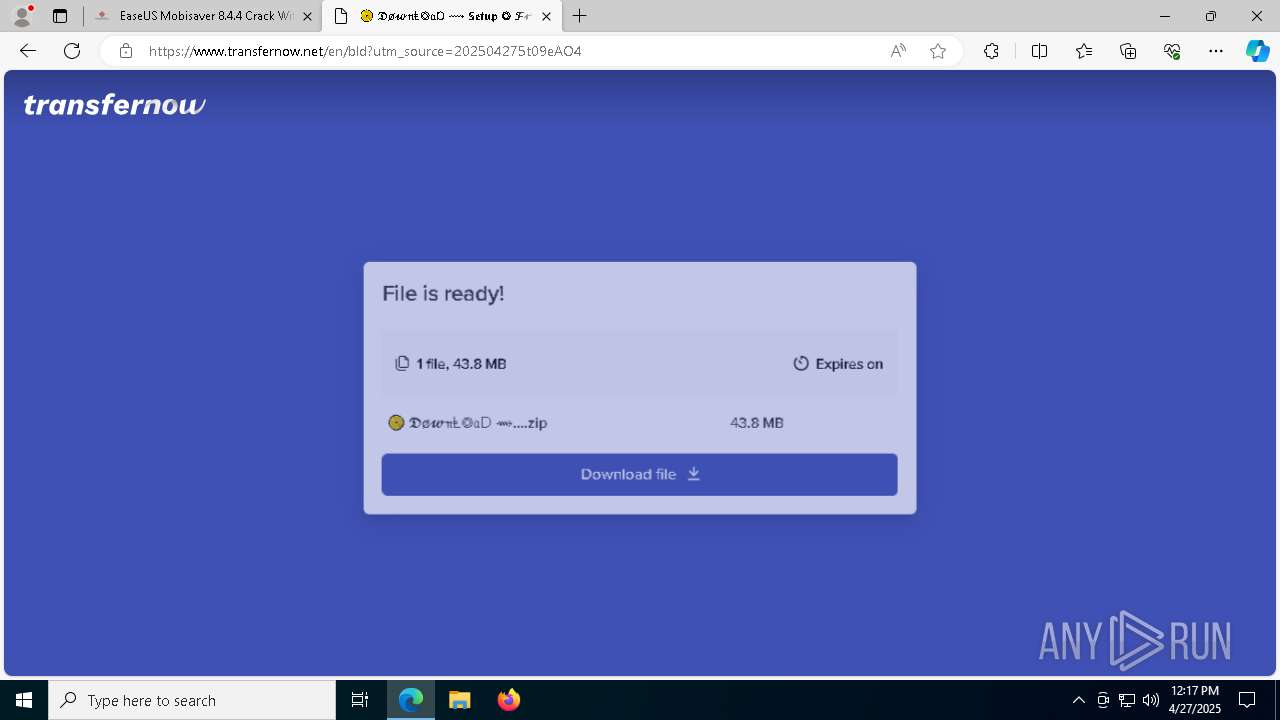Open Read aloud in address bar

(x=898, y=51)
